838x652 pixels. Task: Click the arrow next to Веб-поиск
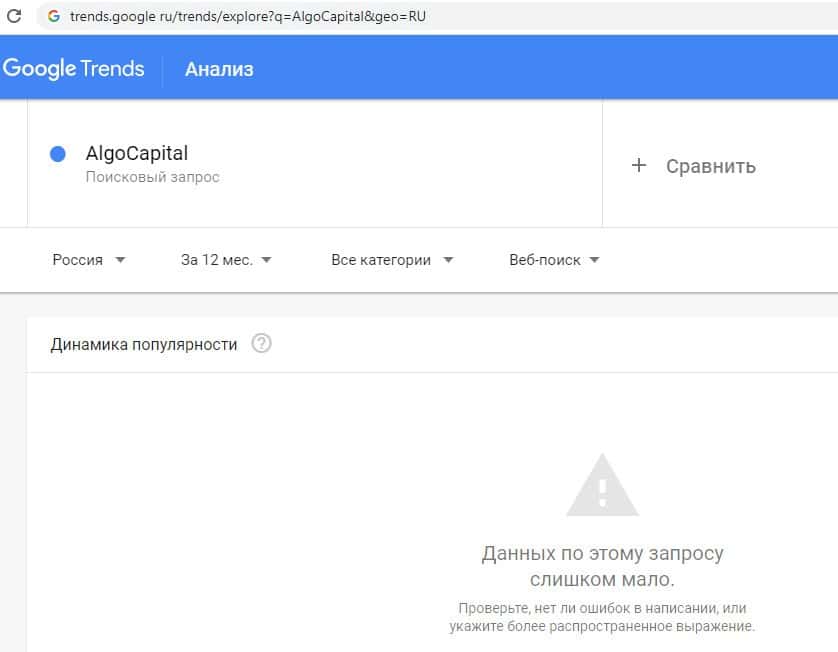[x=594, y=260]
